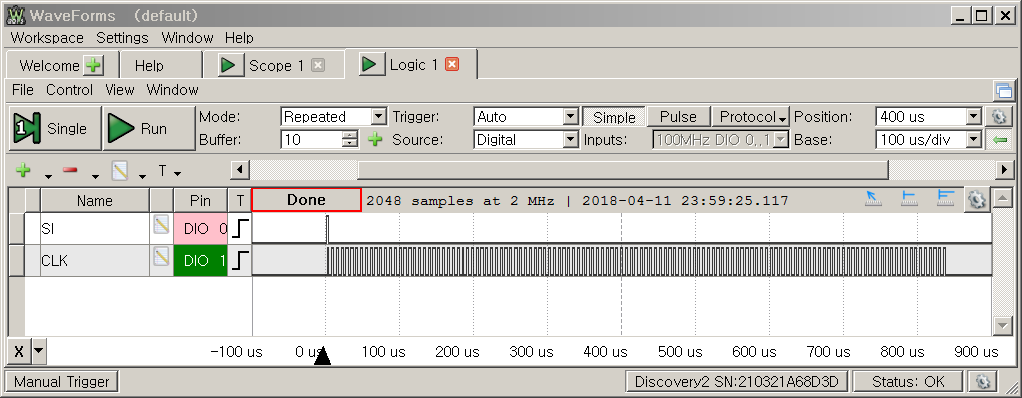Click the Manual Trigger button

click(x=62, y=382)
